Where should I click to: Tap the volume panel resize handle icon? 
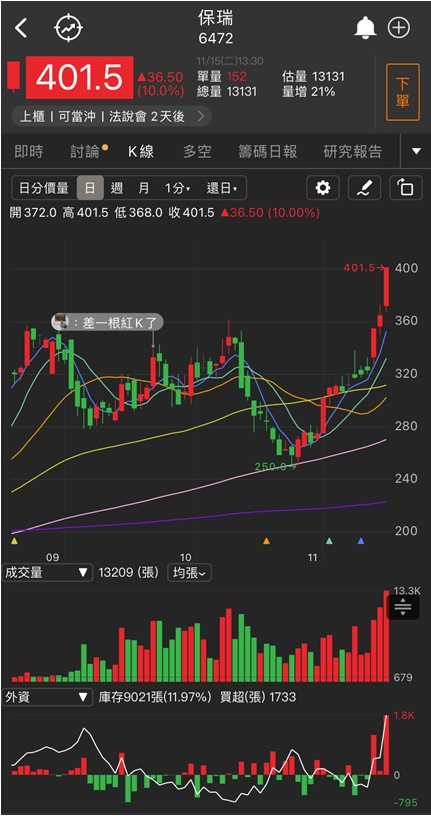tap(403, 607)
